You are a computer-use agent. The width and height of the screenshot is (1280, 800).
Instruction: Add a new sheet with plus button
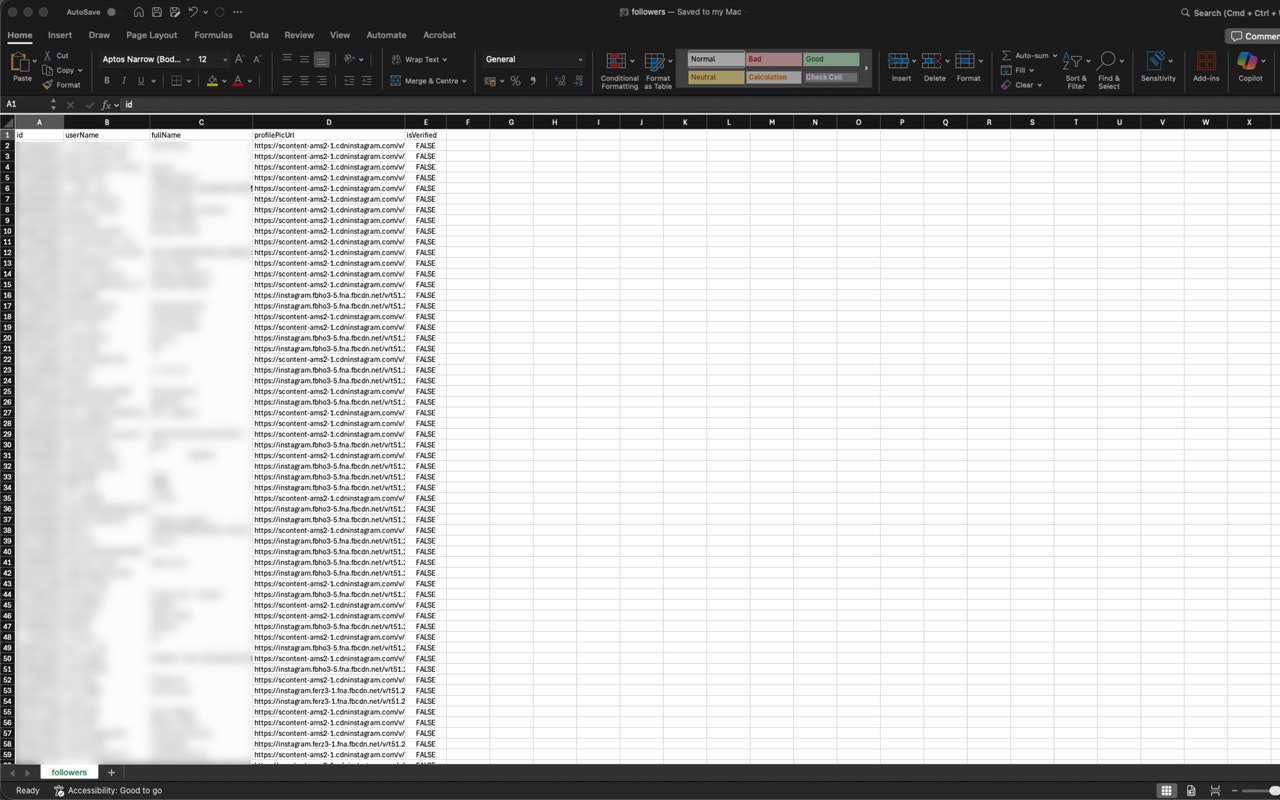(x=111, y=772)
